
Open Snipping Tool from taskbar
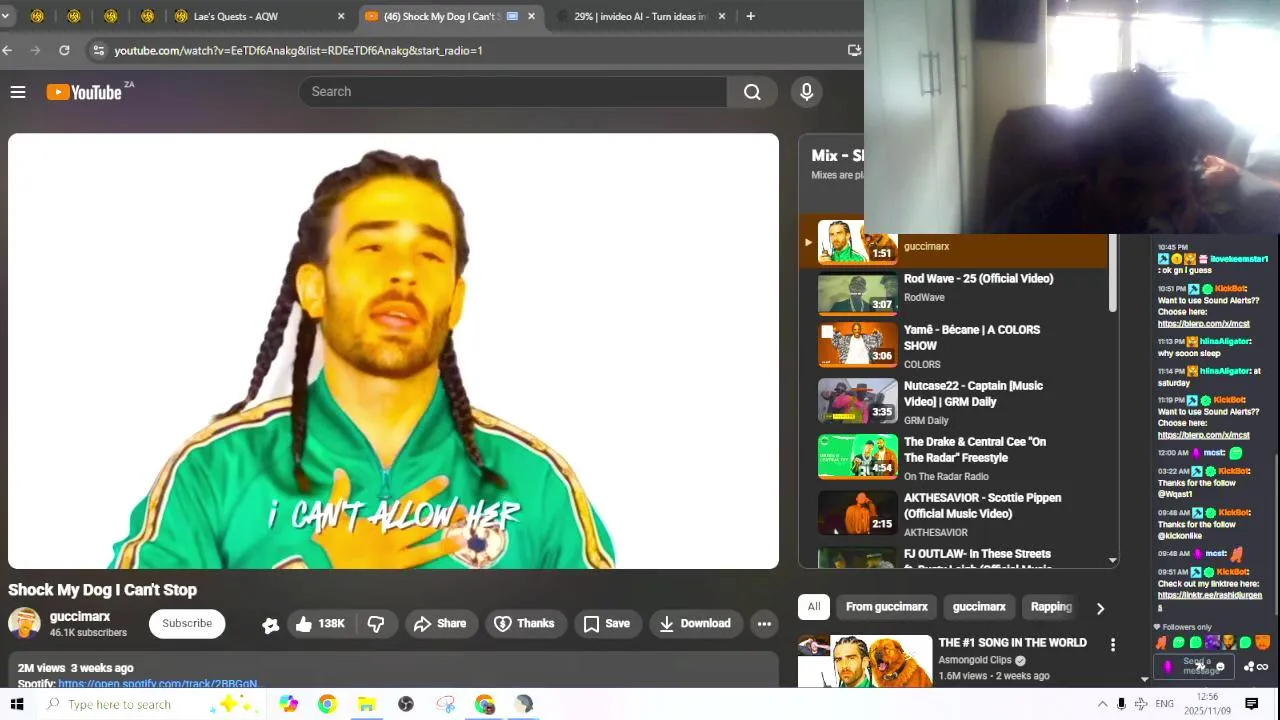click(x=446, y=704)
